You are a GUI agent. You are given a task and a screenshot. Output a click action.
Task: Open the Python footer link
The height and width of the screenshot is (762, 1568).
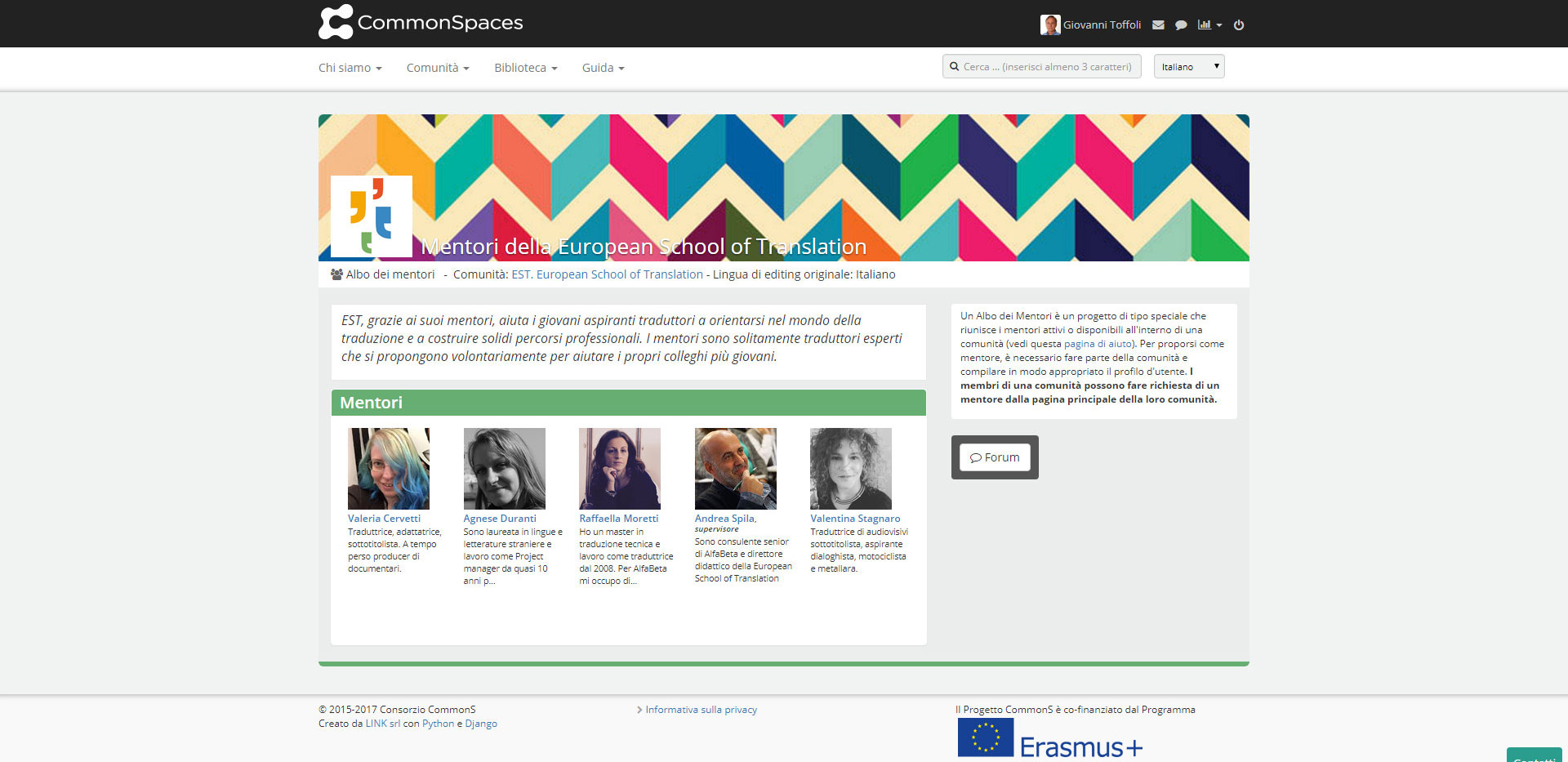tap(439, 724)
